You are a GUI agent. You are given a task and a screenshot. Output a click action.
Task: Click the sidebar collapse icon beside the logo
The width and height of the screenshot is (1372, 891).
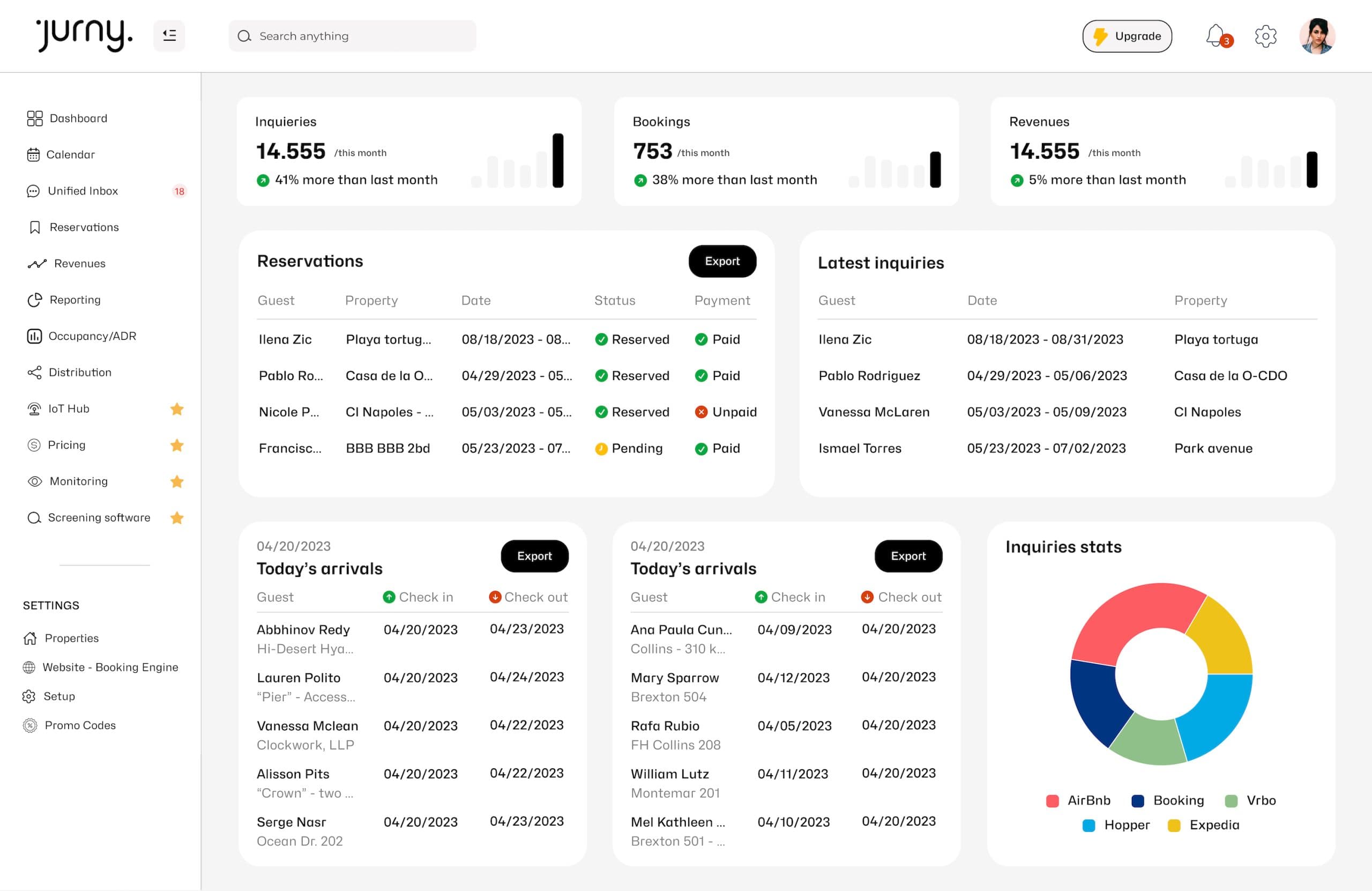[x=169, y=36]
